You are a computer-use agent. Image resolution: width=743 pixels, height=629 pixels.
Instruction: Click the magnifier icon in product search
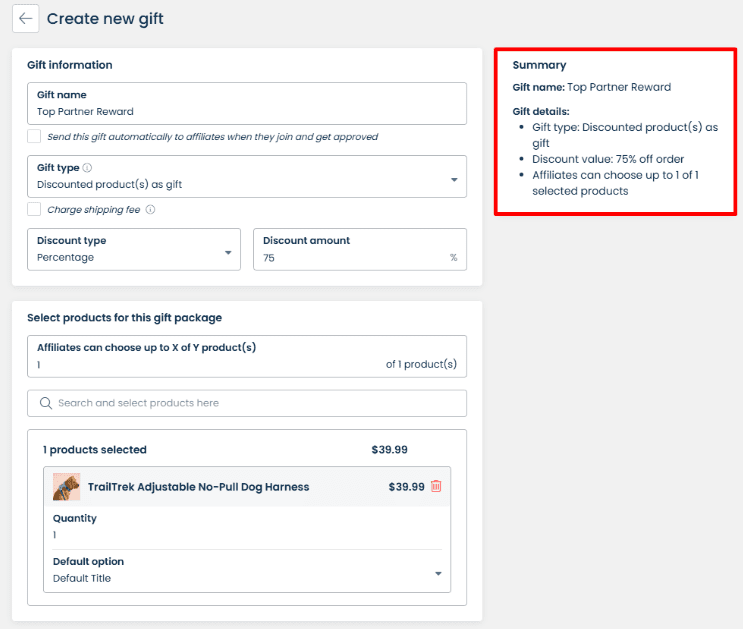[45, 403]
